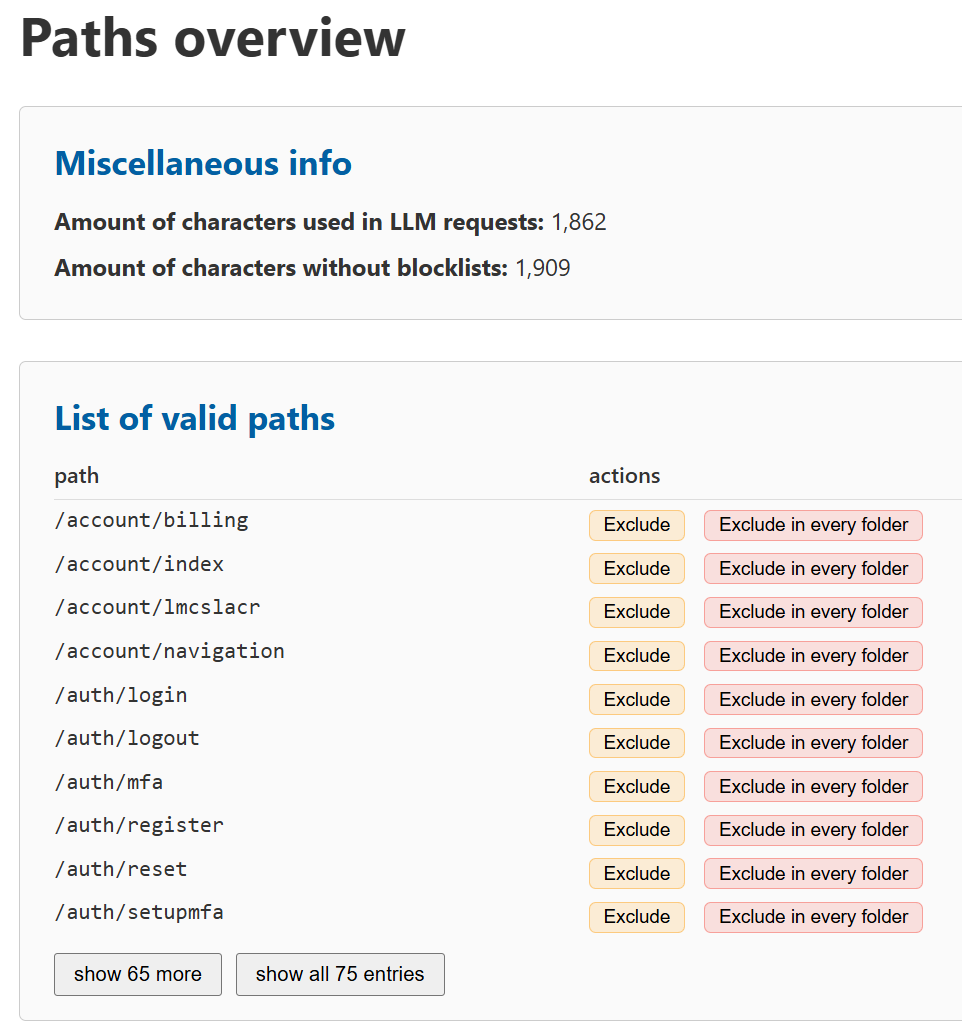Exclude /auth/login in every folder
Screen dimensions: 962x1031
tap(812, 699)
